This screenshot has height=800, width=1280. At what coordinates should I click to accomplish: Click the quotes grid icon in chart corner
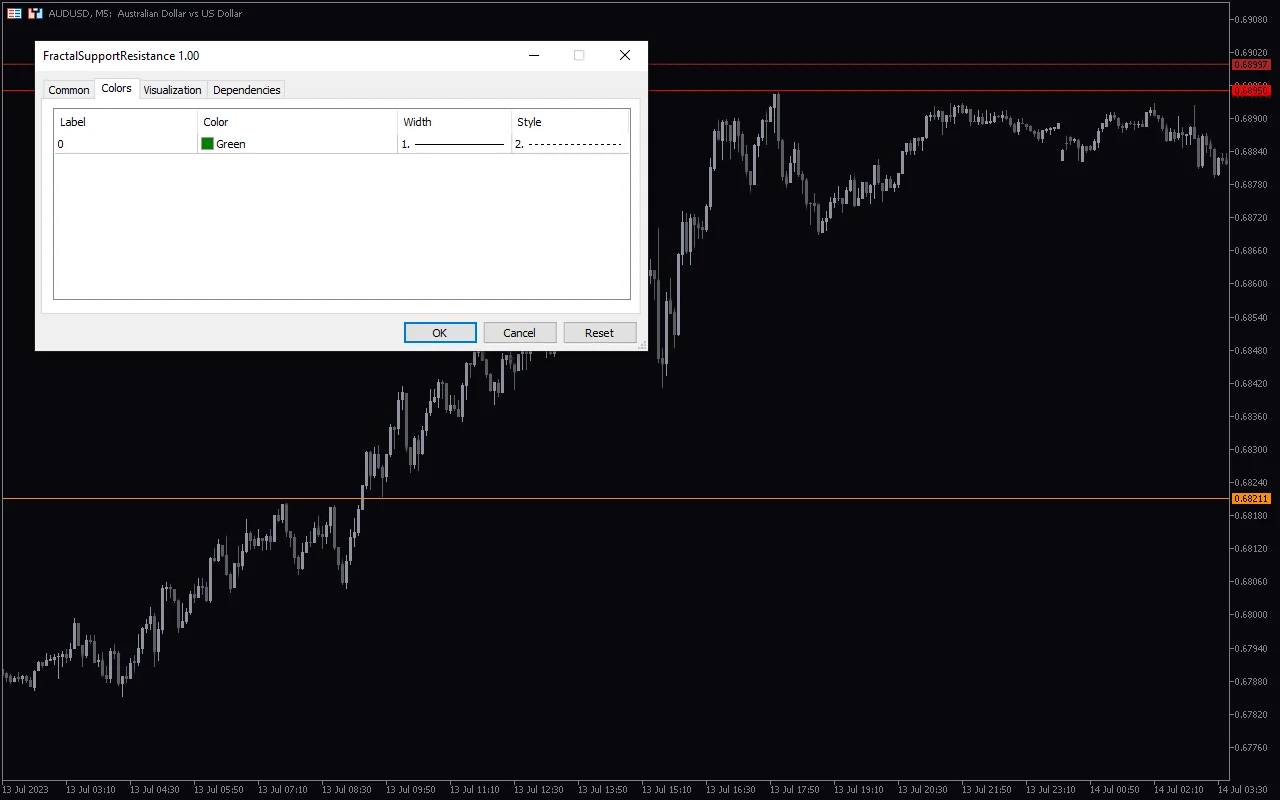point(14,13)
